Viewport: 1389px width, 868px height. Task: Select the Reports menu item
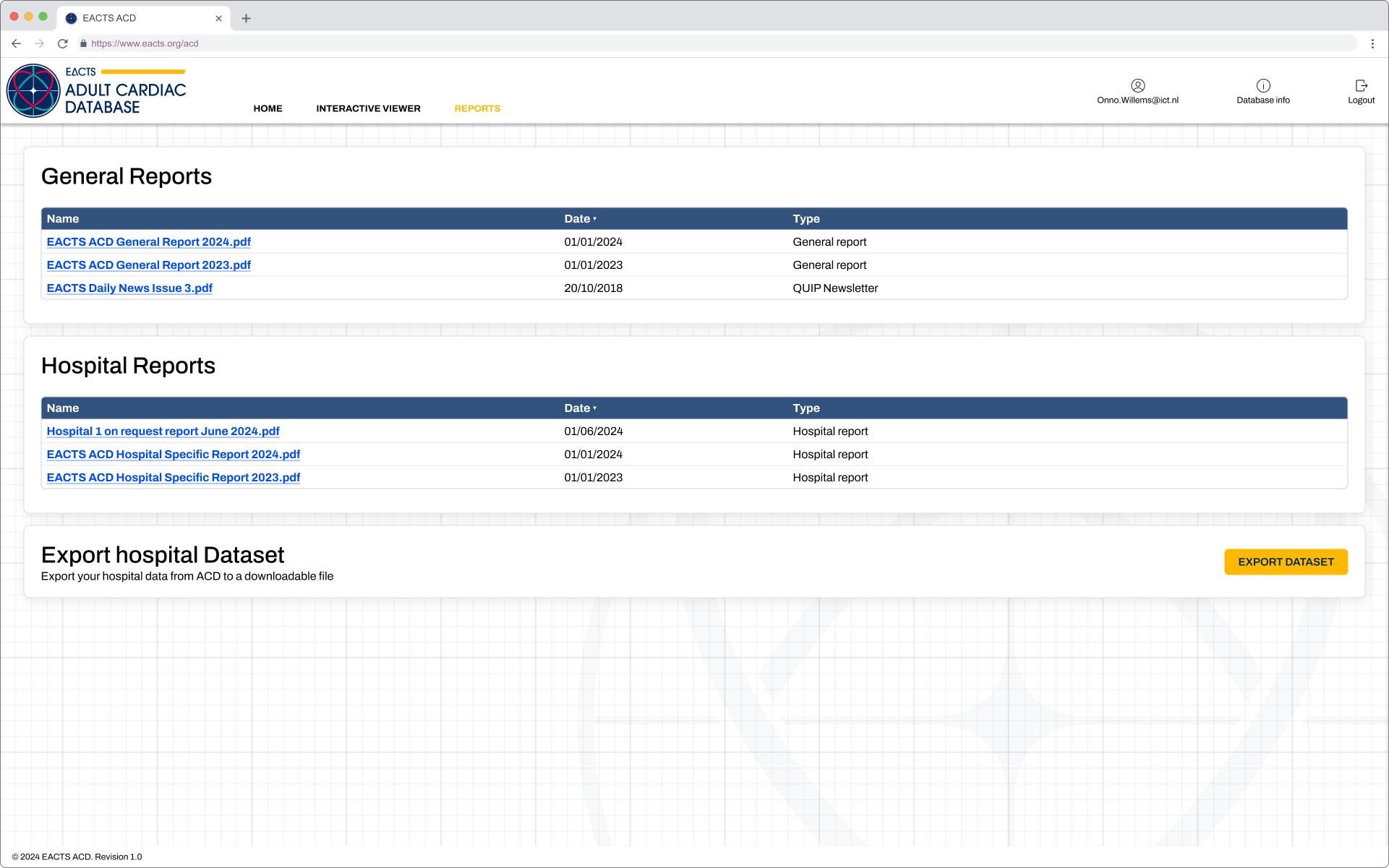click(477, 108)
